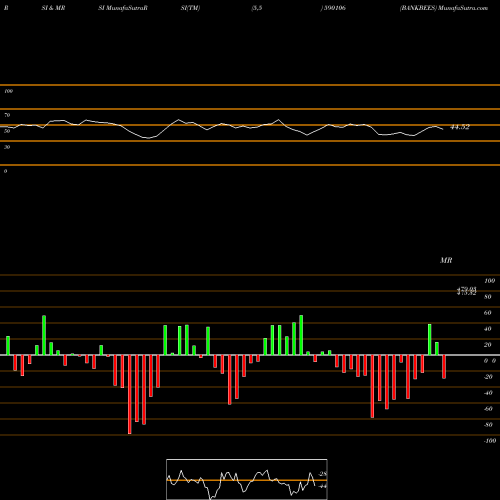
Task: Click the RSI axis label '70'
Action: click(x=7, y=115)
